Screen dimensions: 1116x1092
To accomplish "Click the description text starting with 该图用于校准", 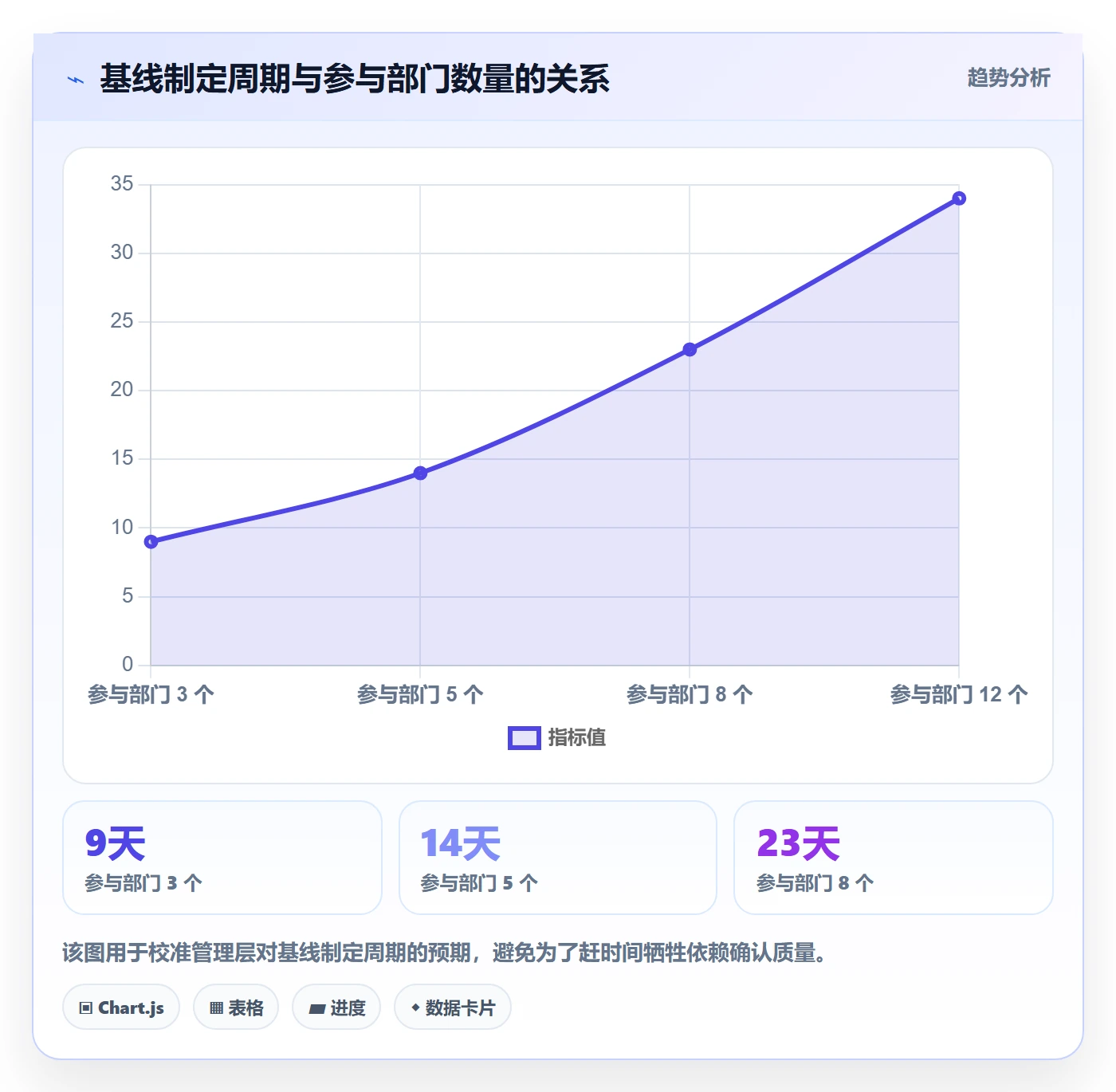I will pyautogui.click(x=445, y=953).
